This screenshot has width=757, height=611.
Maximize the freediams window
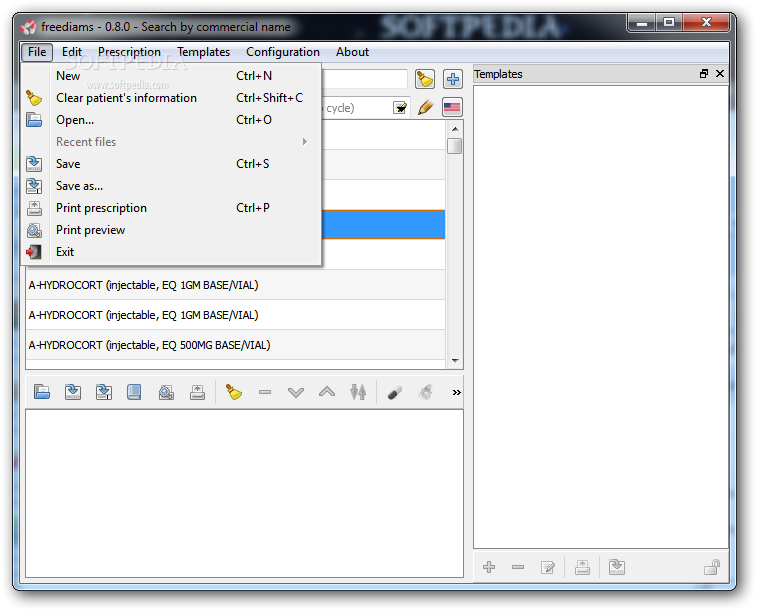coord(669,22)
